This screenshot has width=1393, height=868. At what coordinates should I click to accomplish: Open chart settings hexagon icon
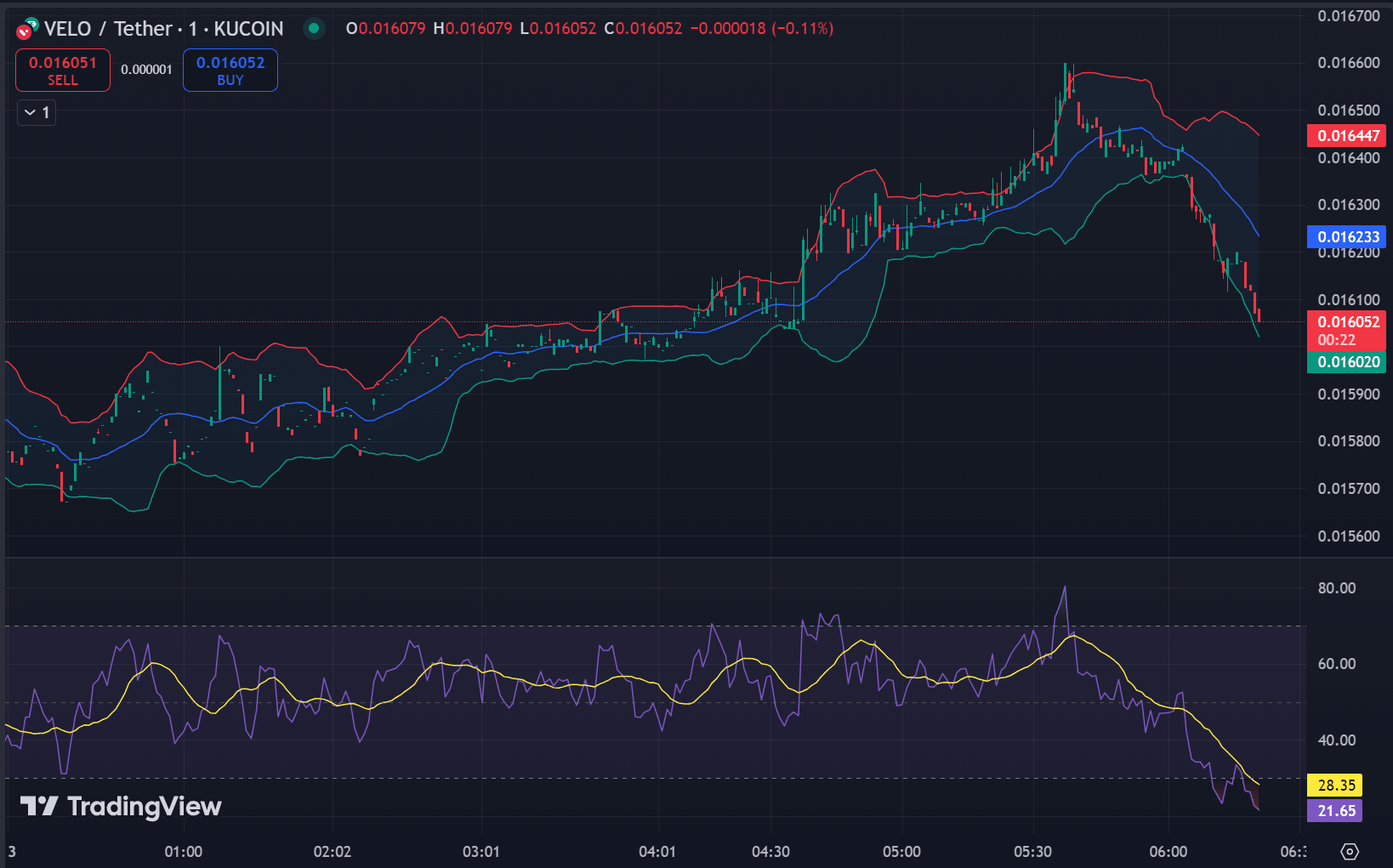[1350, 851]
